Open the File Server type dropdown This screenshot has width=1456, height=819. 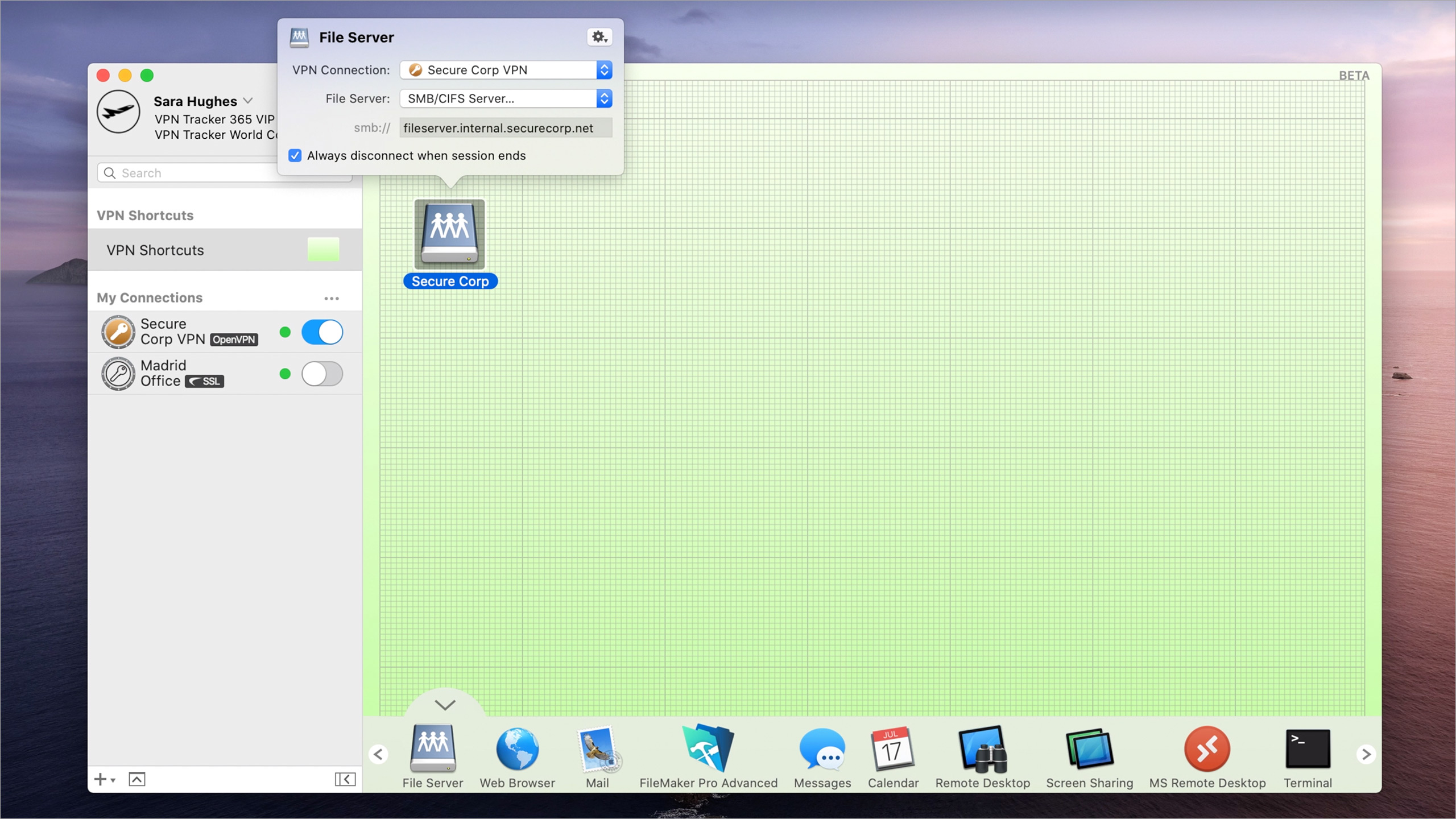click(x=506, y=98)
